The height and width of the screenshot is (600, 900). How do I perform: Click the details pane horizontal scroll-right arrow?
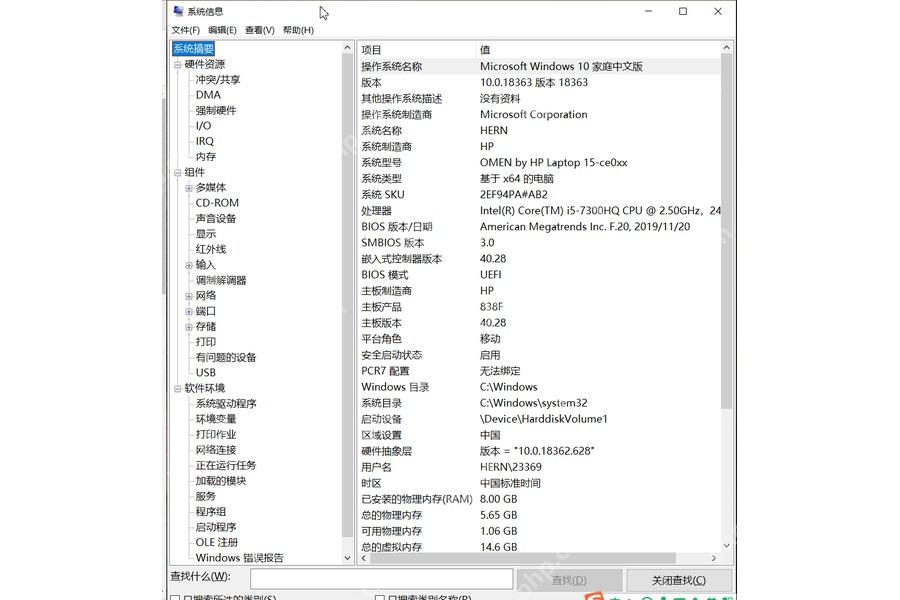tap(713, 558)
